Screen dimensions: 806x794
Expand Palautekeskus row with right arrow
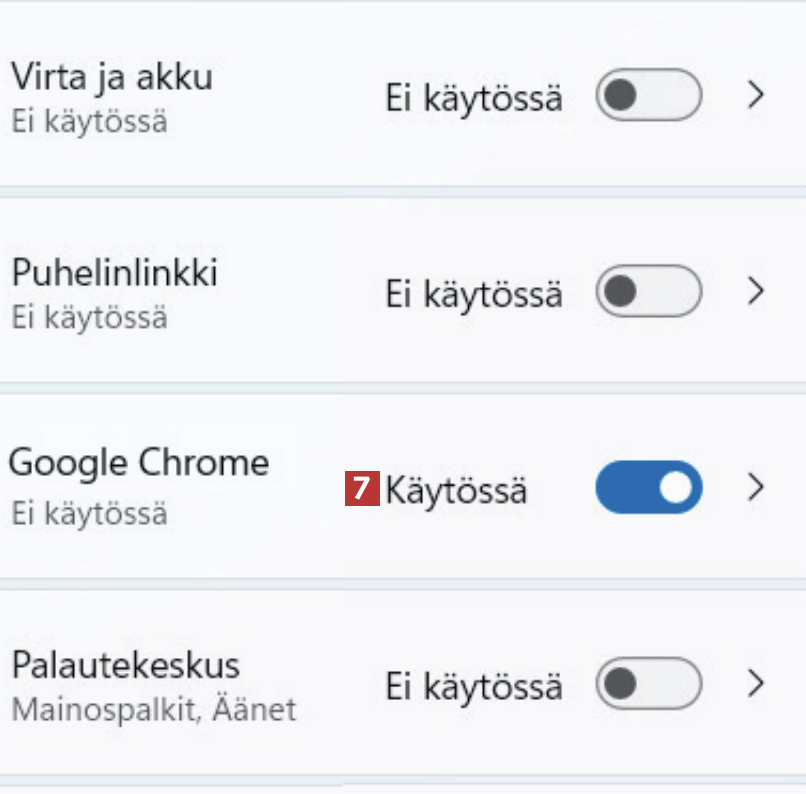(x=757, y=684)
